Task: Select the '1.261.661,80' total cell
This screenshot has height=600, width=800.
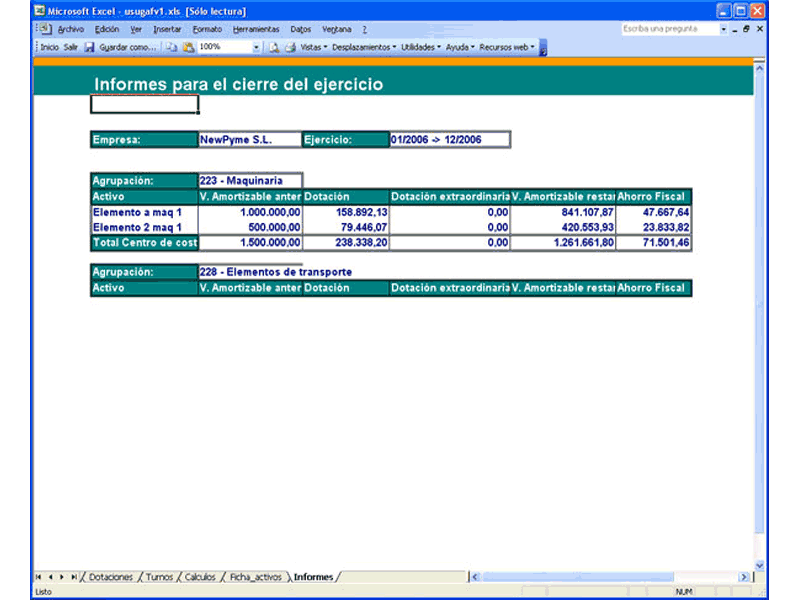Action: click(x=563, y=243)
